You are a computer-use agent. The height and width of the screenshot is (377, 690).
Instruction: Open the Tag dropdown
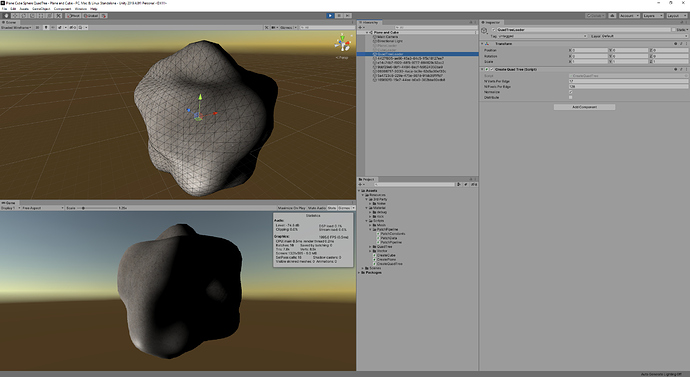tap(542, 36)
